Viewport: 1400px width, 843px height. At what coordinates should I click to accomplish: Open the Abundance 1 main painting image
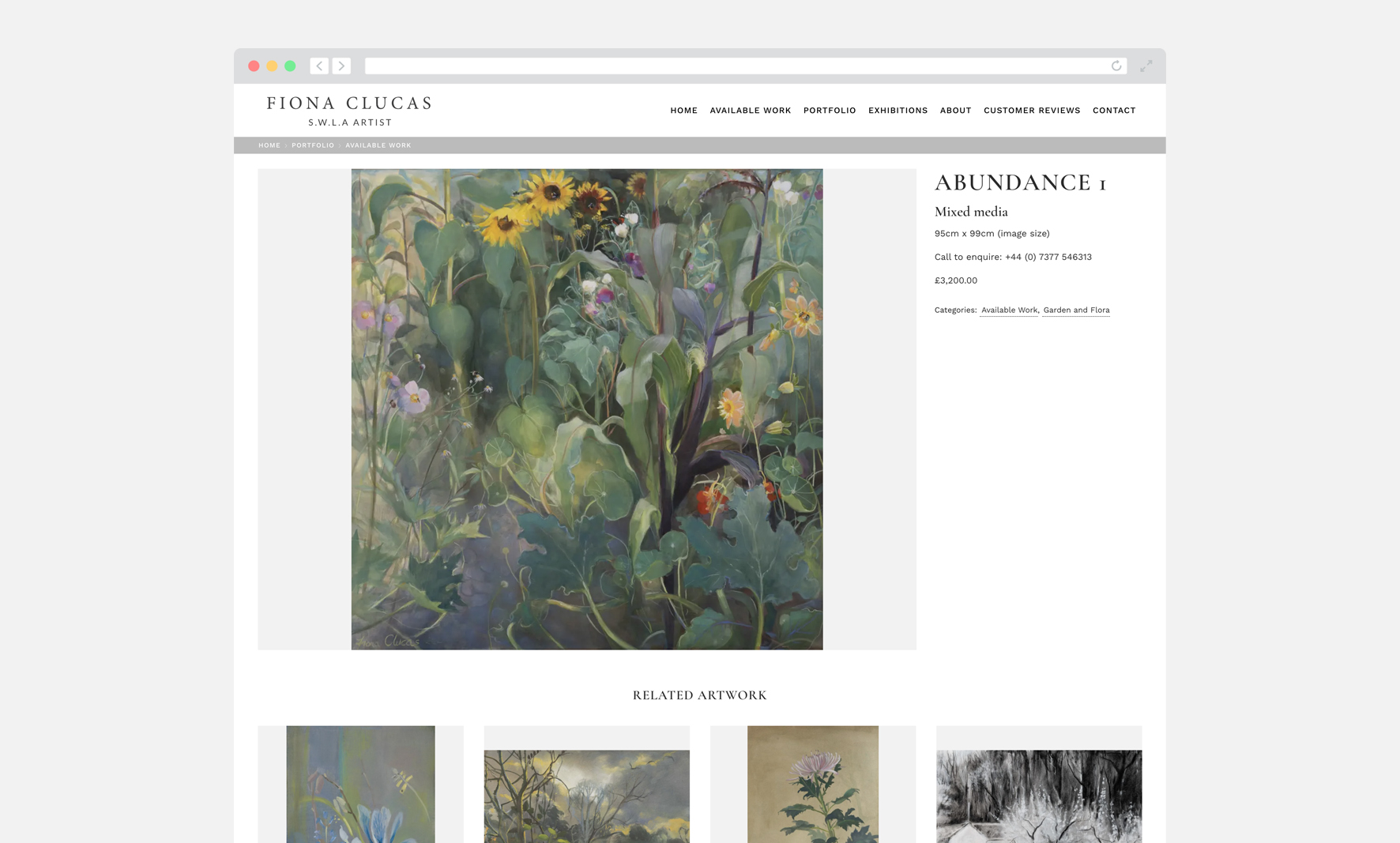587,409
